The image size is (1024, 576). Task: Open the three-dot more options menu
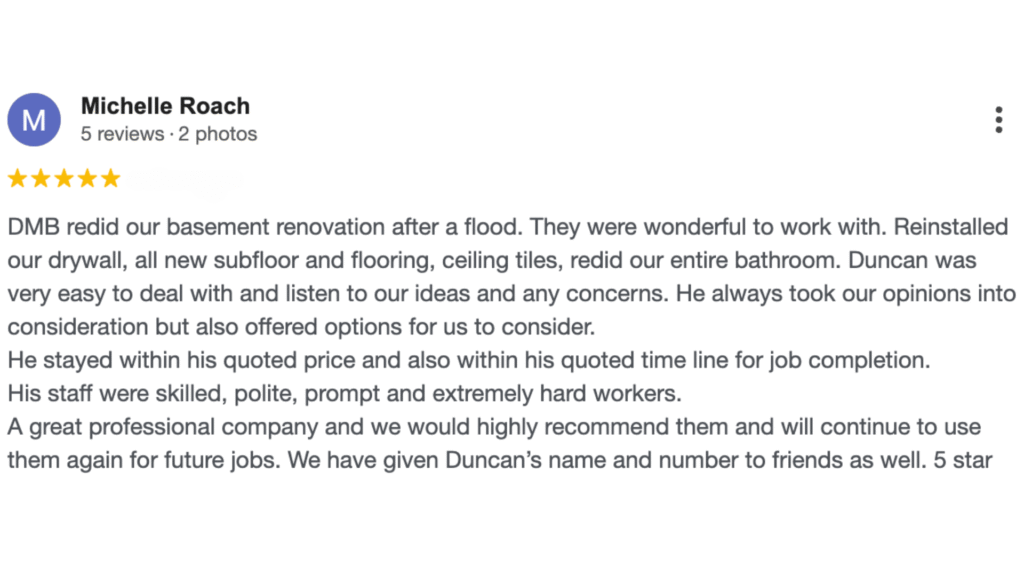pyautogui.click(x=999, y=120)
